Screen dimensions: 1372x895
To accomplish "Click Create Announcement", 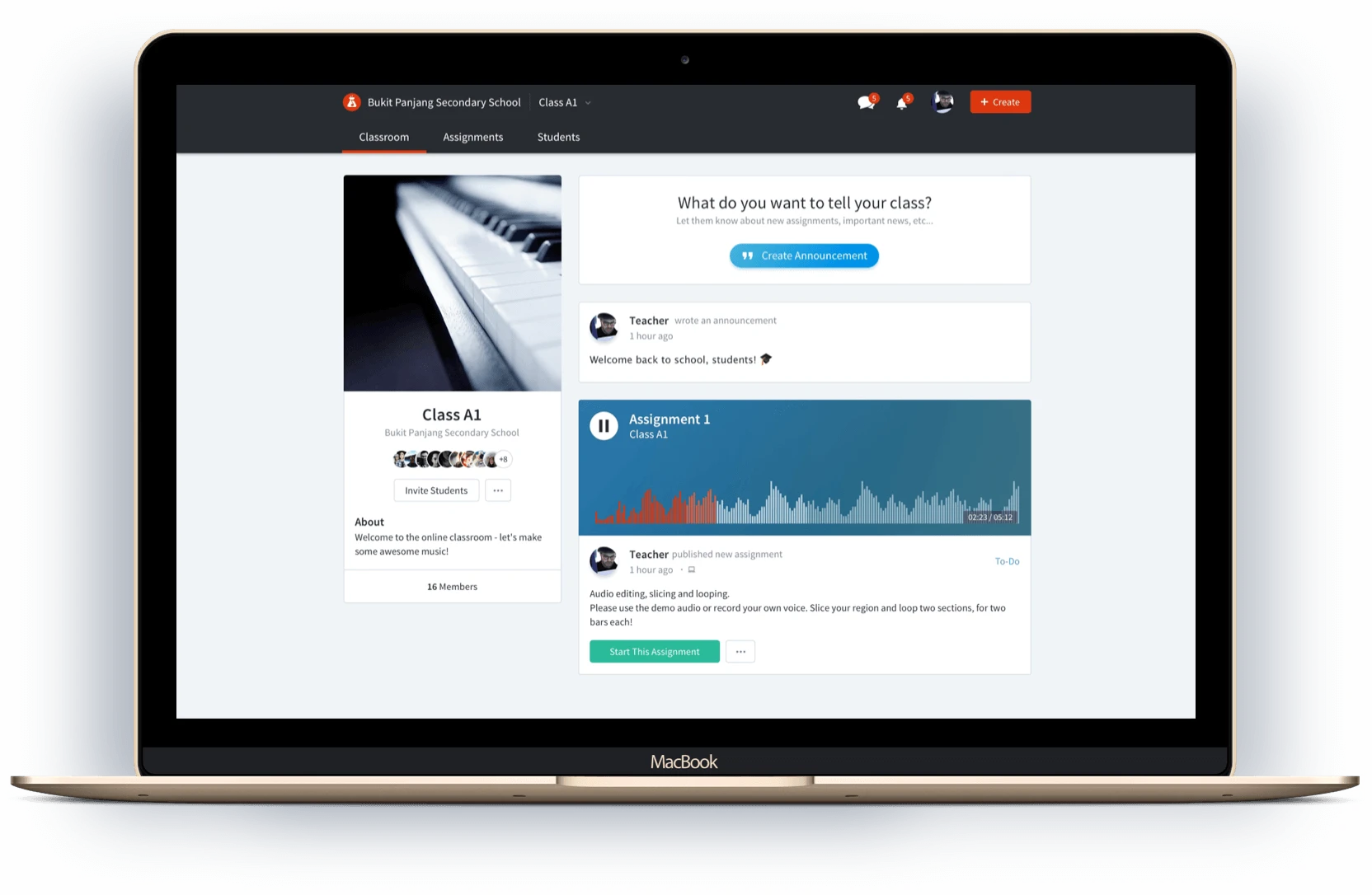I will point(804,255).
